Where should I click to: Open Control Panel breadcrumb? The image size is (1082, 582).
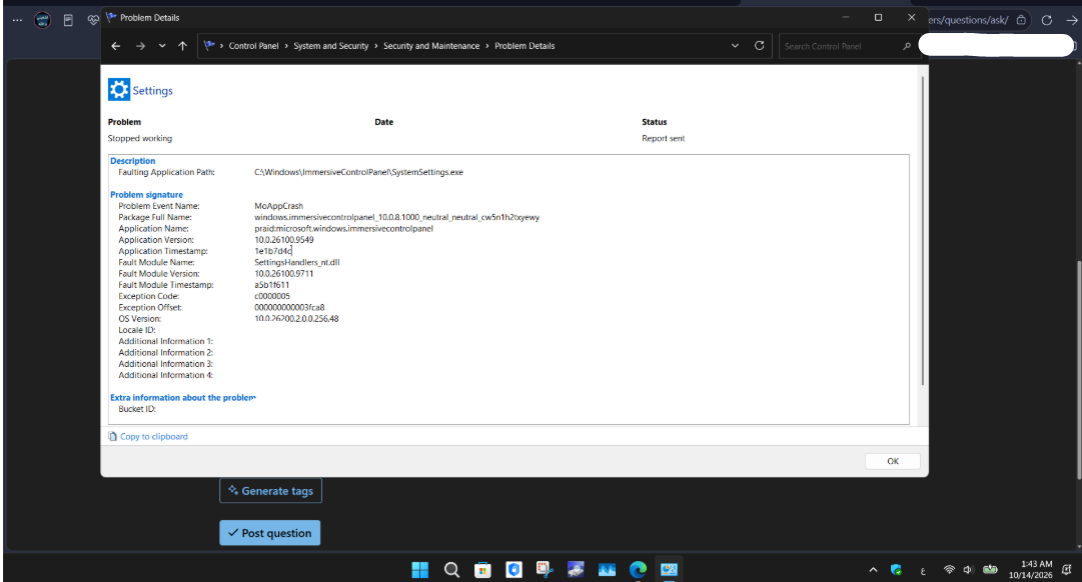click(x=253, y=46)
